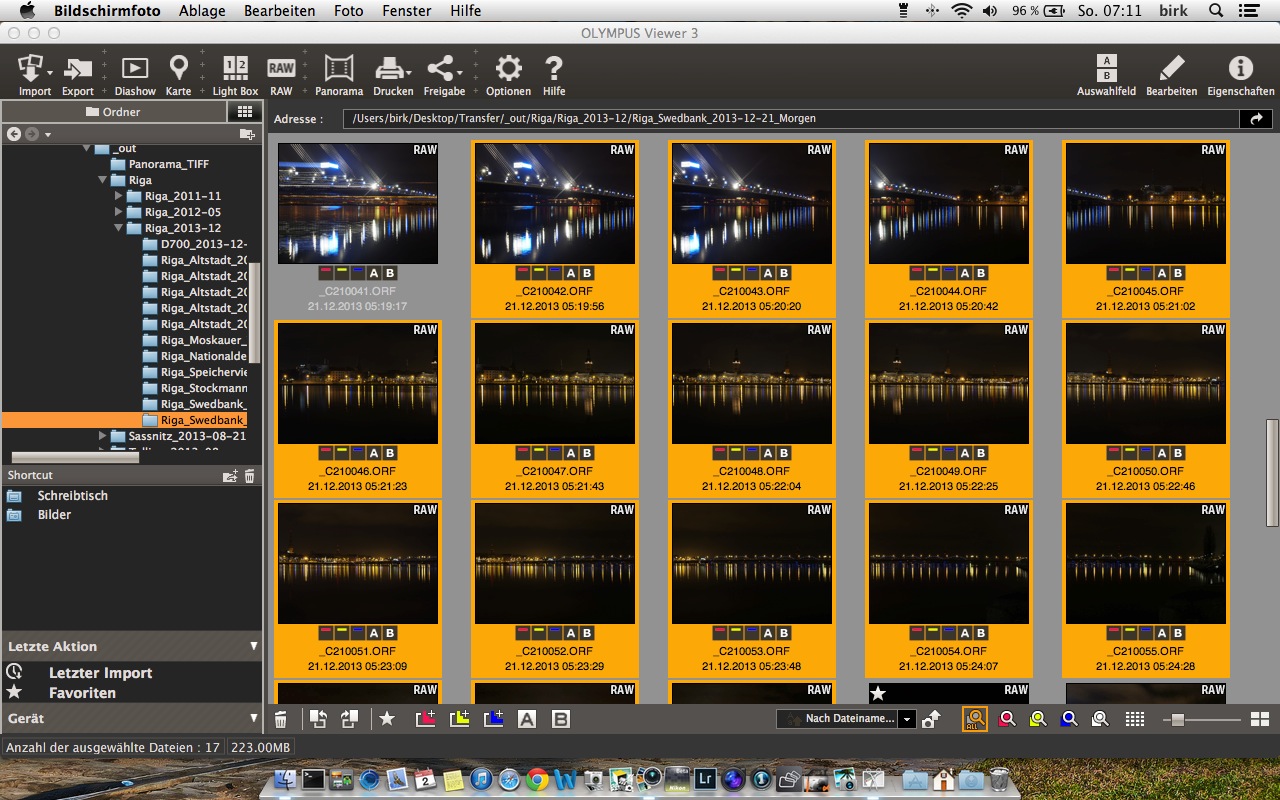Navigate back in folder history
The height and width of the screenshot is (800, 1280).
click(x=14, y=134)
